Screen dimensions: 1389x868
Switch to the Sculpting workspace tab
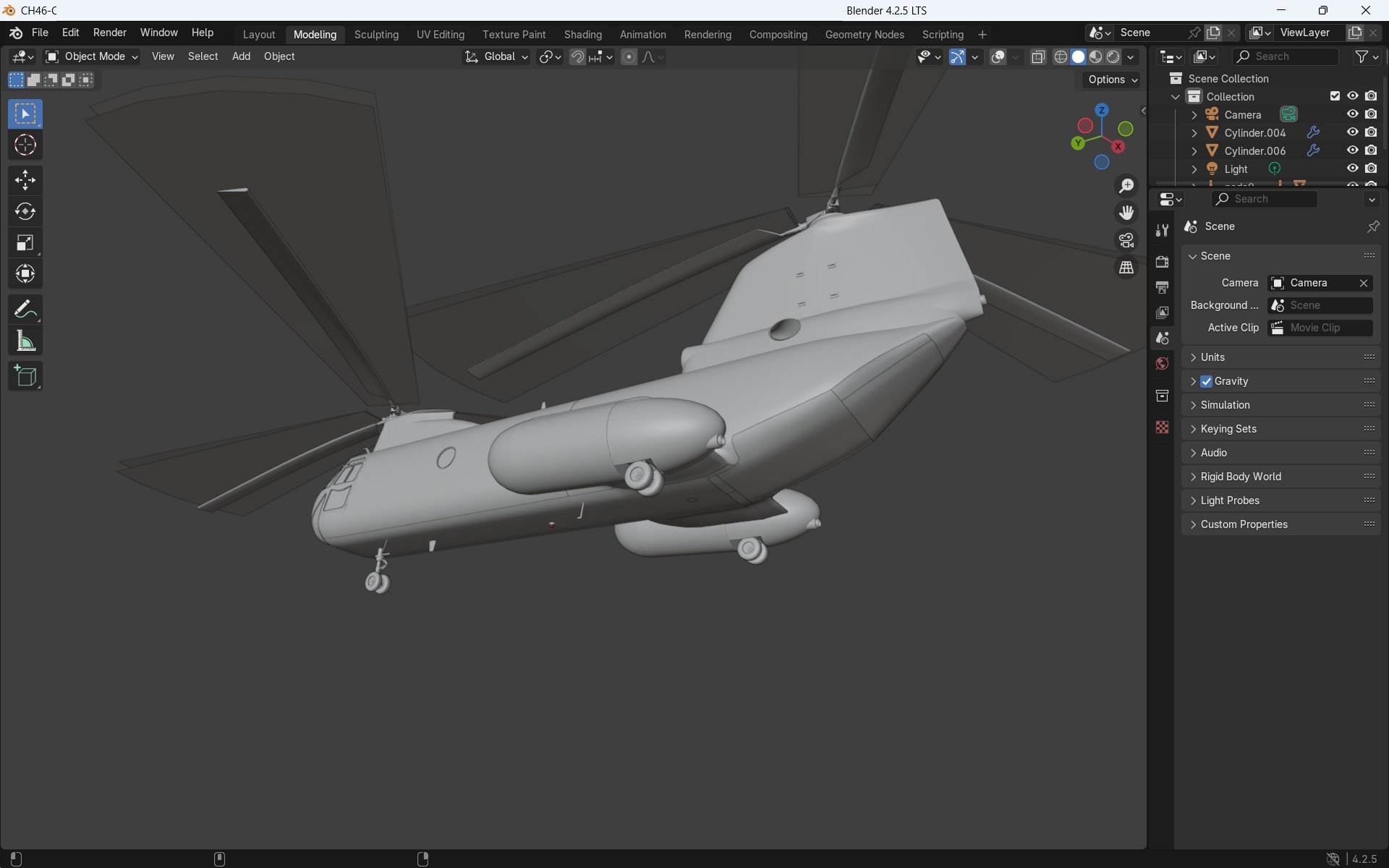[x=376, y=34]
